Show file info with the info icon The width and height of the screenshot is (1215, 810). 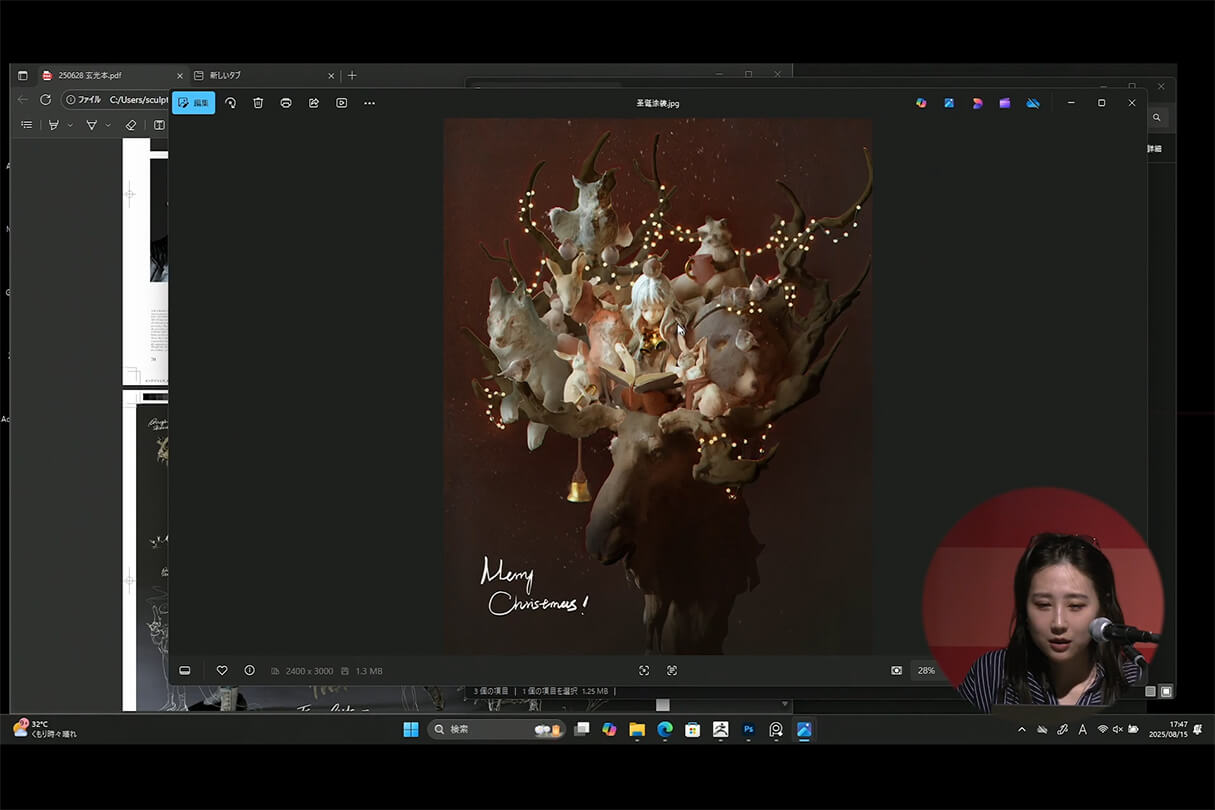(x=249, y=670)
